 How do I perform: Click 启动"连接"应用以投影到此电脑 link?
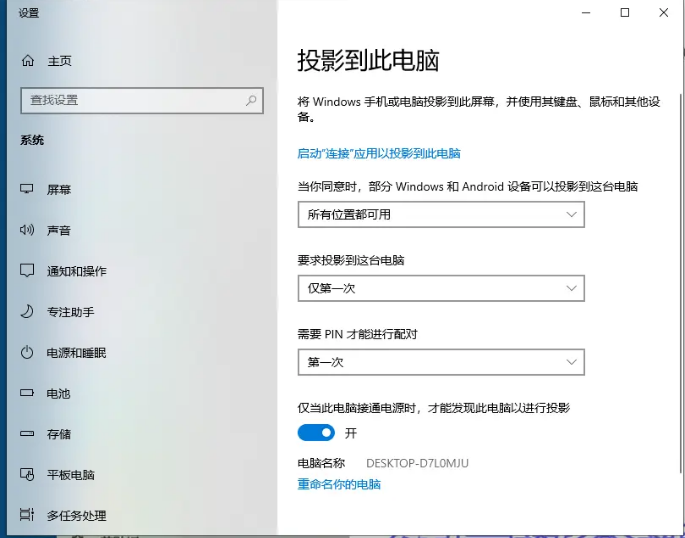point(379,153)
